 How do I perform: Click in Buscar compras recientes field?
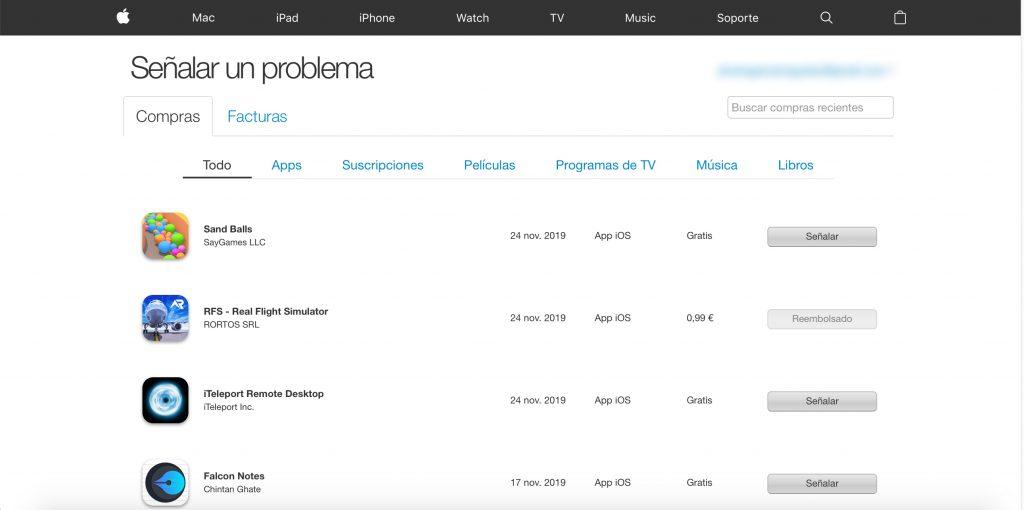click(810, 108)
